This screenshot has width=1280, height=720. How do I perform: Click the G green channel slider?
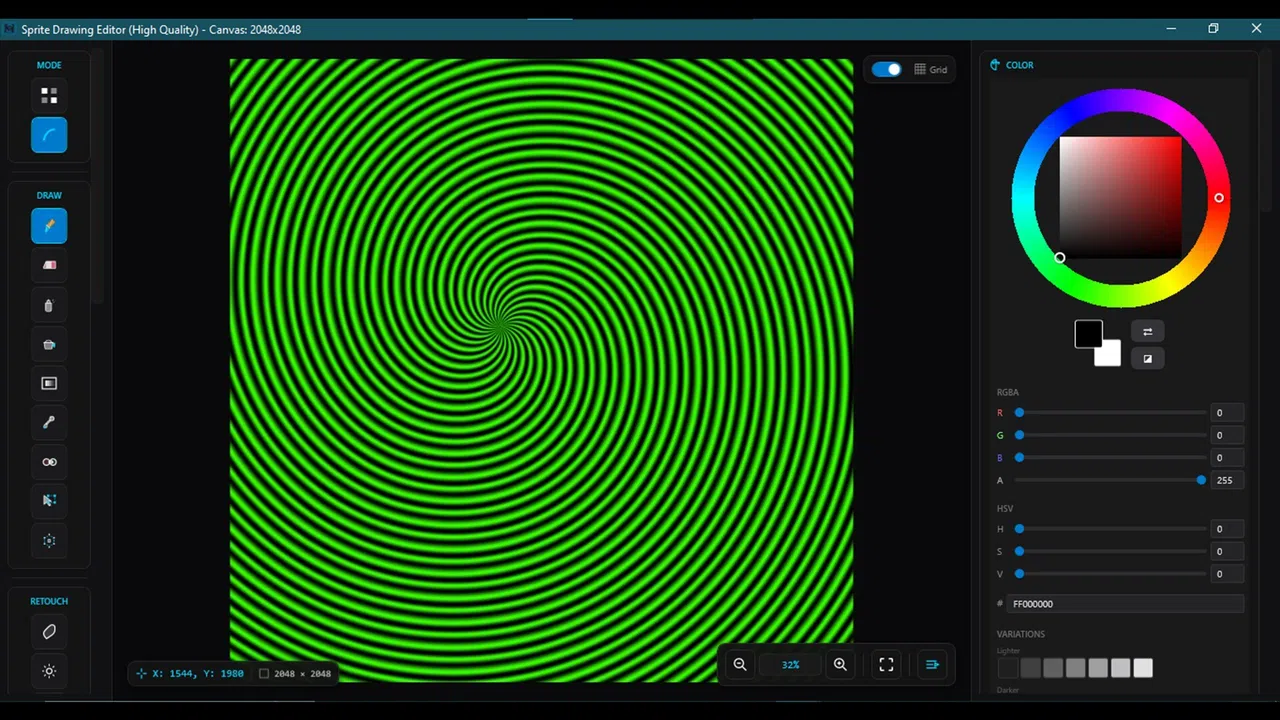click(1110, 435)
